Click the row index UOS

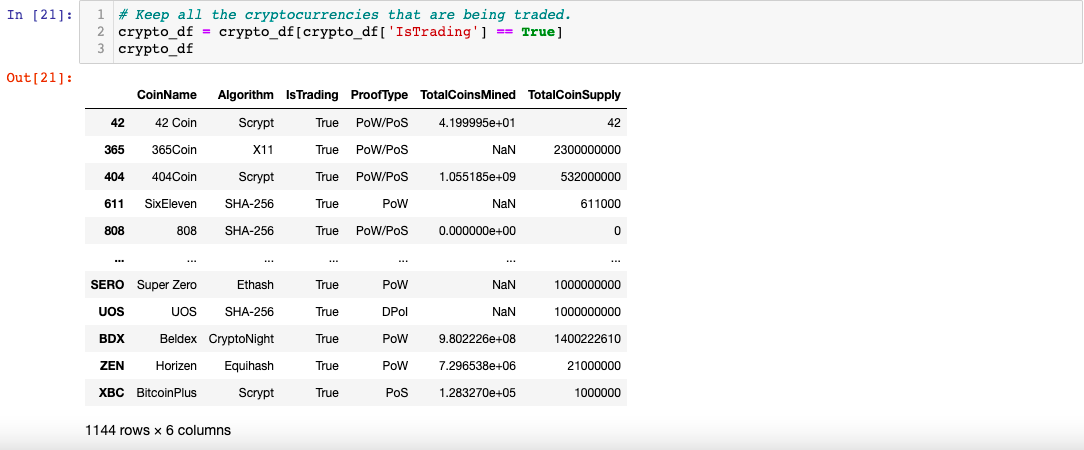[x=112, y=311]
